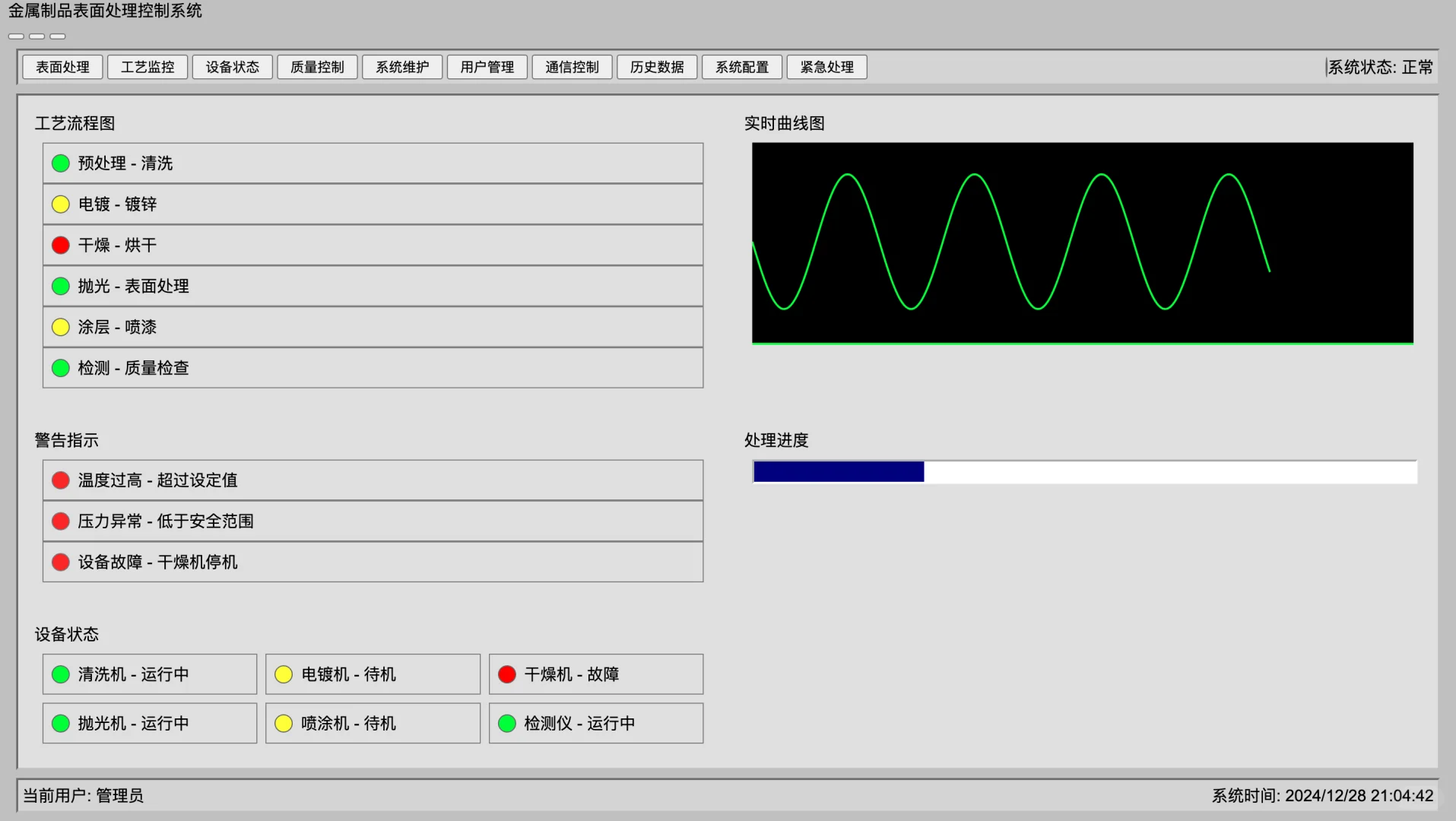
Task: Click the 抛光机 - 运行中 label
Action: [x=133, y=723]
